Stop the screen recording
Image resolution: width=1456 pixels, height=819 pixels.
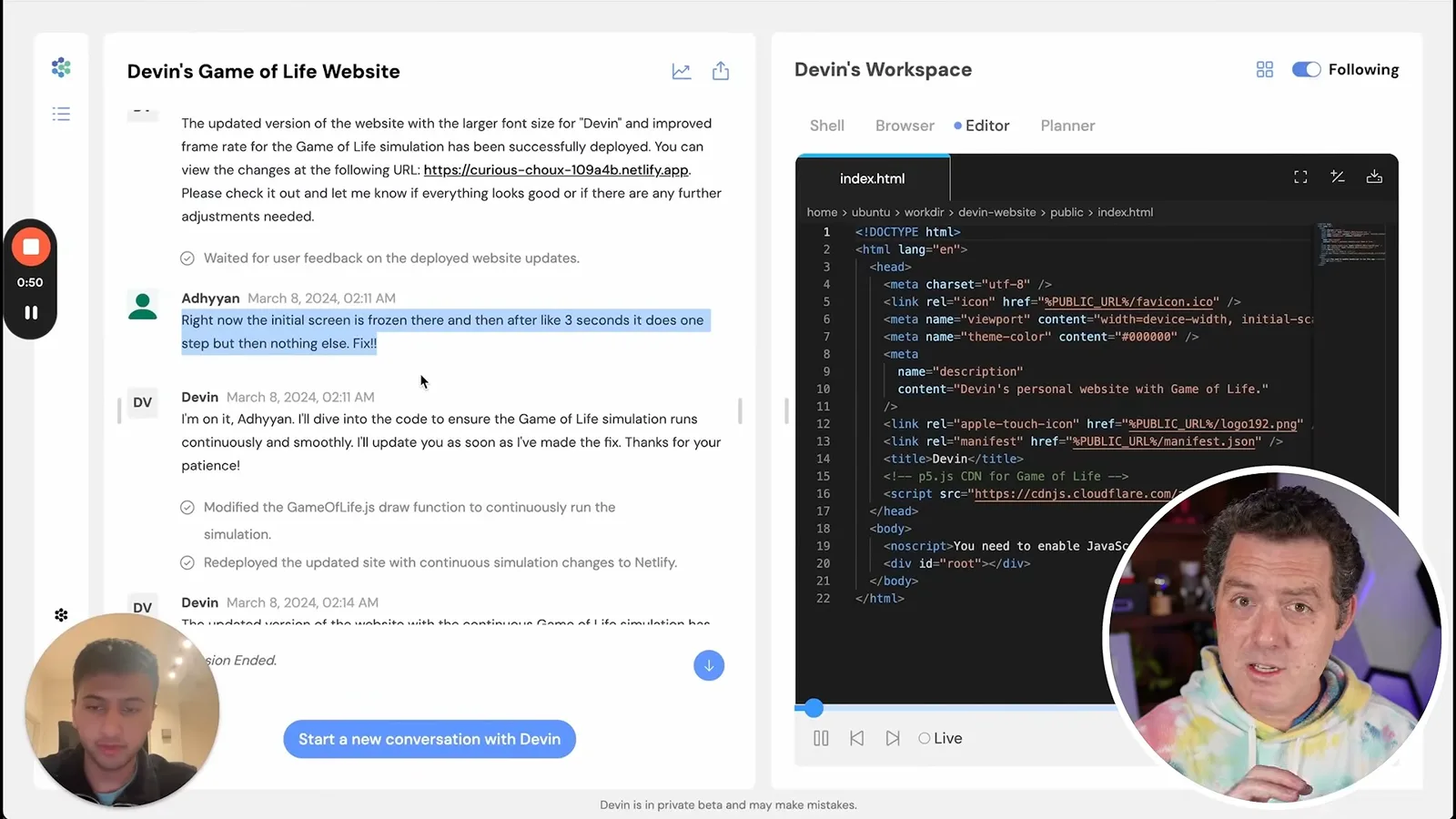tap(31, 247)
